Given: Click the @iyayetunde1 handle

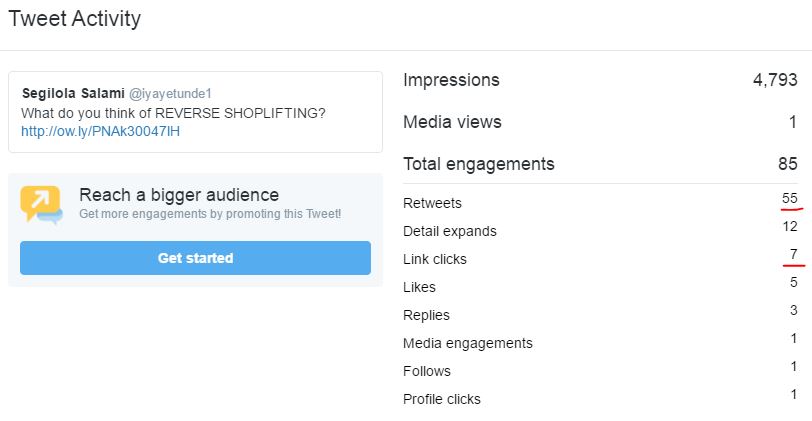Looking at the screenshot, I should (170, 94).
